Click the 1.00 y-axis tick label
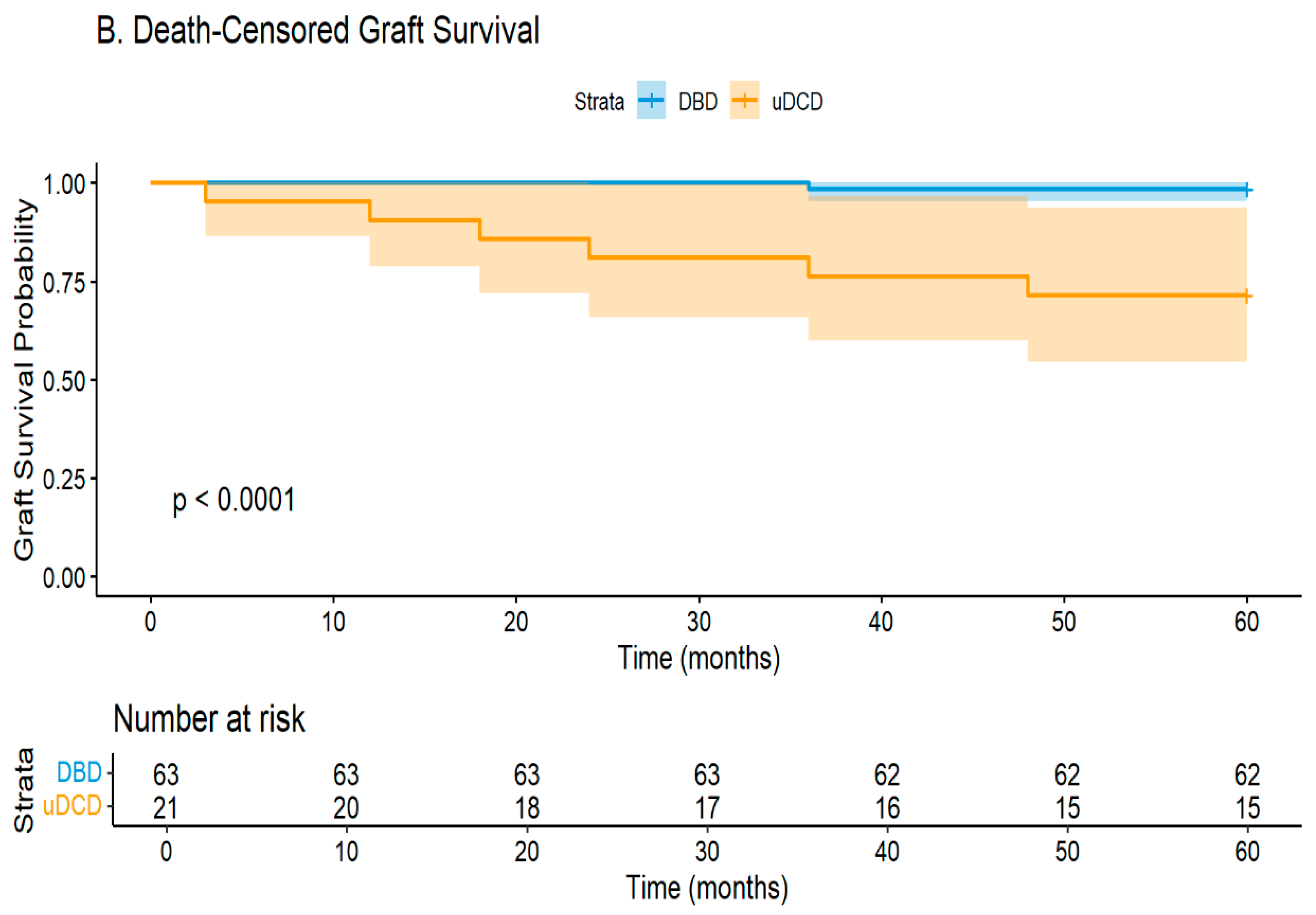Image resolution: width=1316 pixels, height=915 pixels. coord(64,184)
